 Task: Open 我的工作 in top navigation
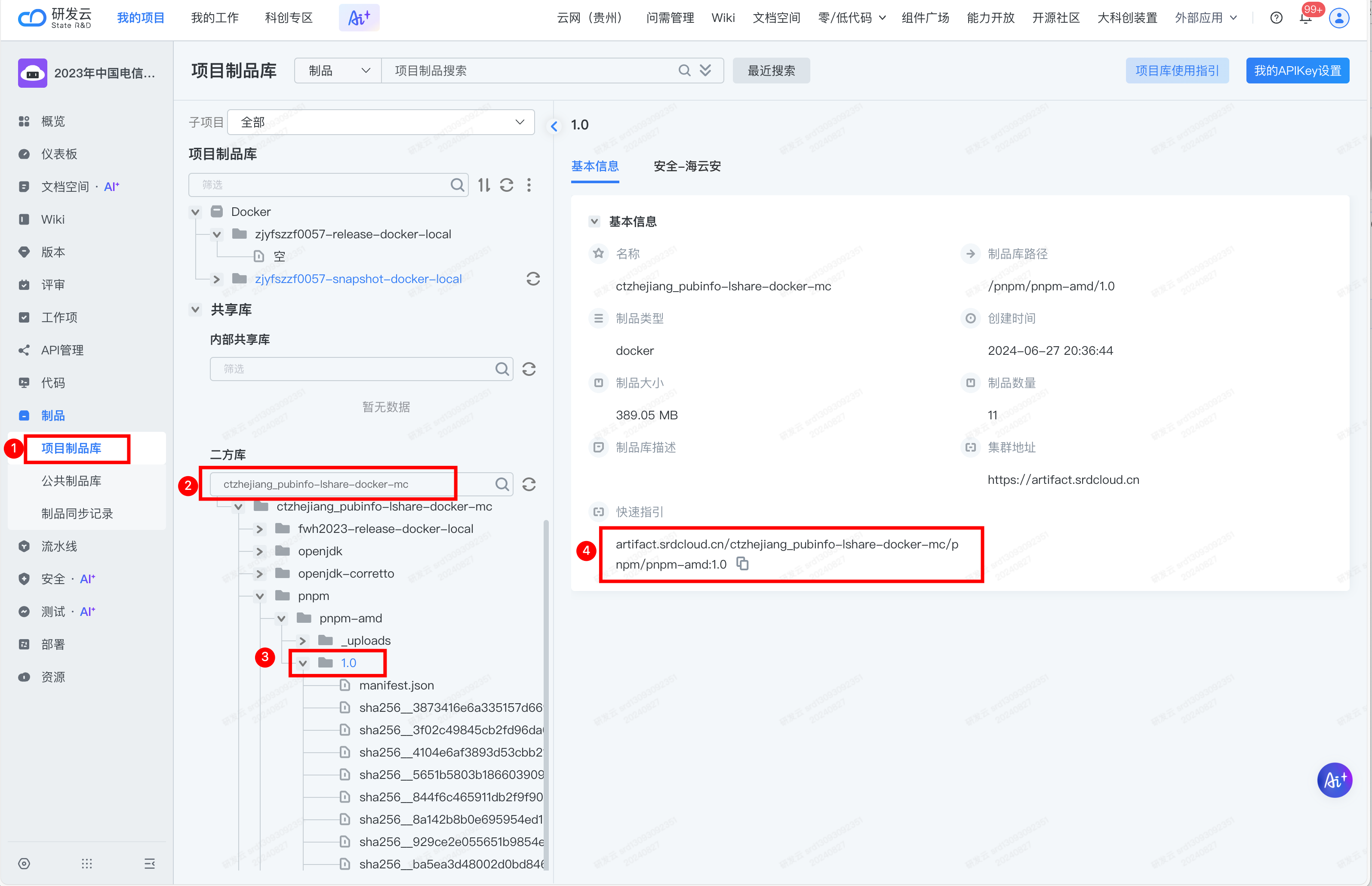(x=215, y=18)
